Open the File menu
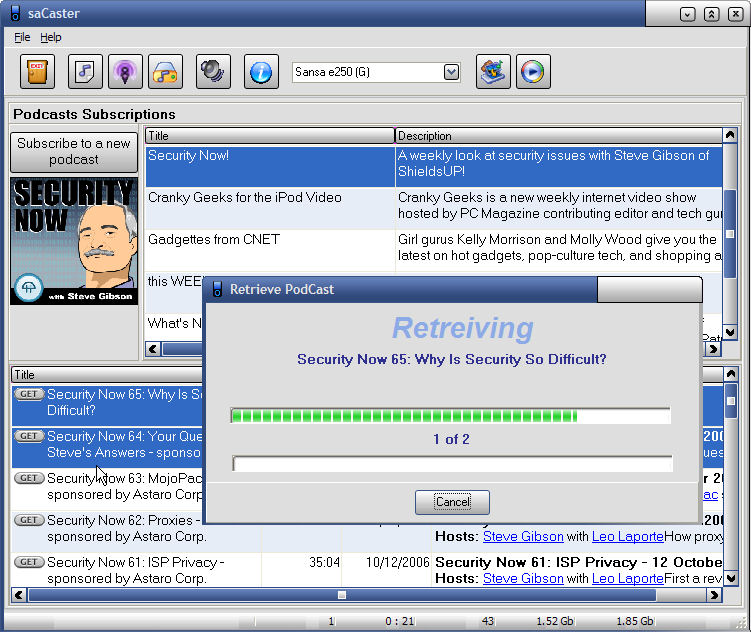 tap(22, 37)
